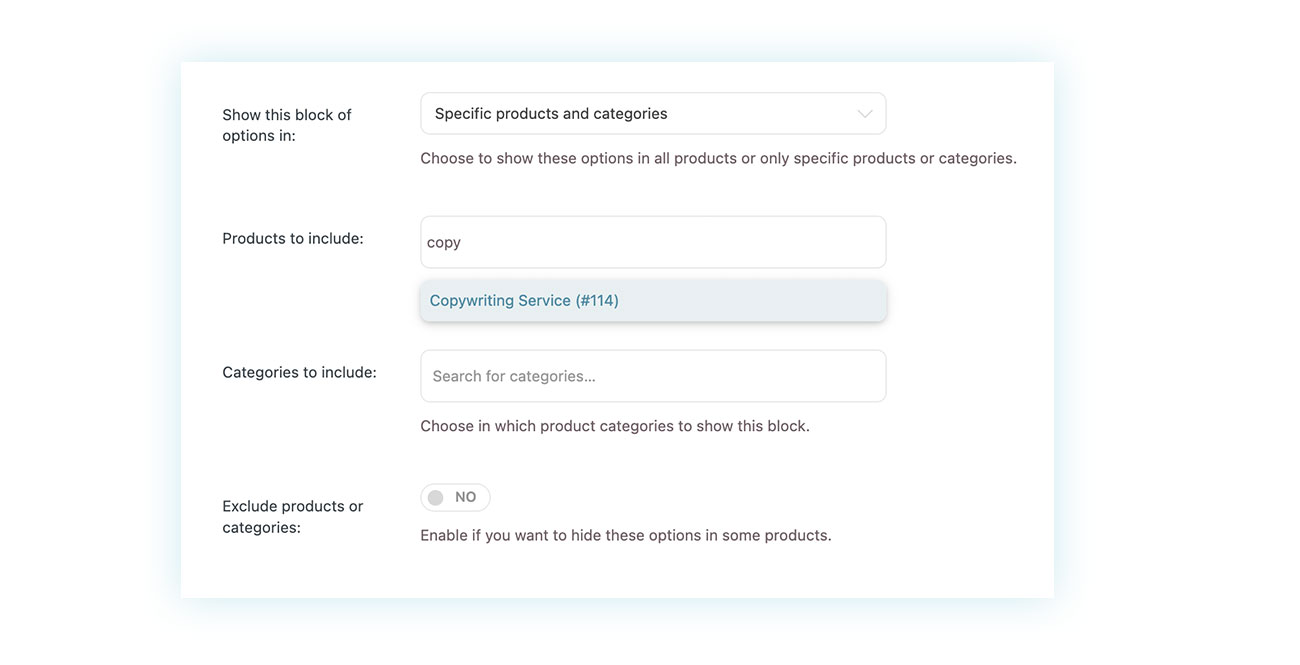Click the products field containing "copy"
The height and width of the screenshot is (665, 1300).
[653, 242]
